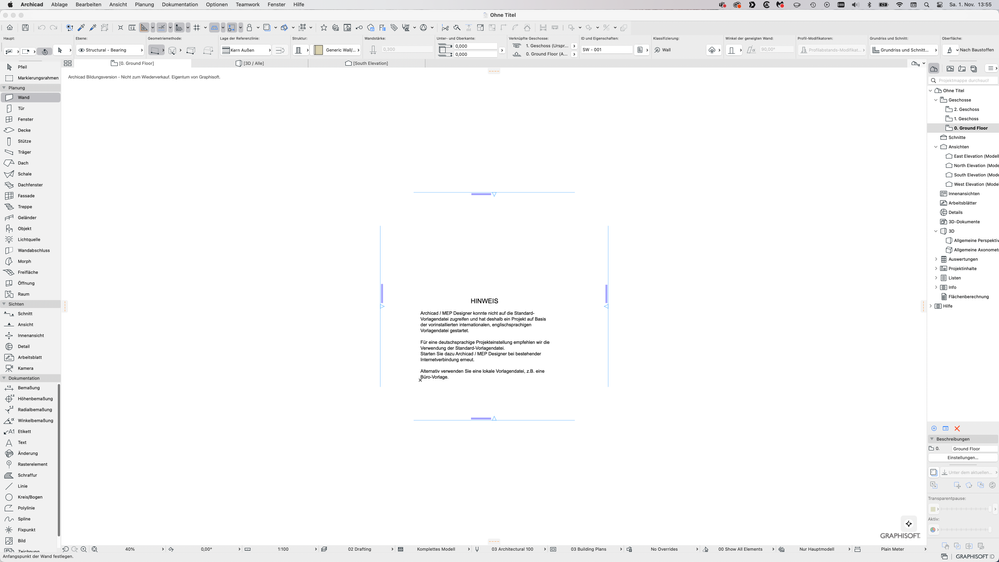Open the Apple menu
The height and width of the screenshot is (562, 999).
tap(10, 4)
